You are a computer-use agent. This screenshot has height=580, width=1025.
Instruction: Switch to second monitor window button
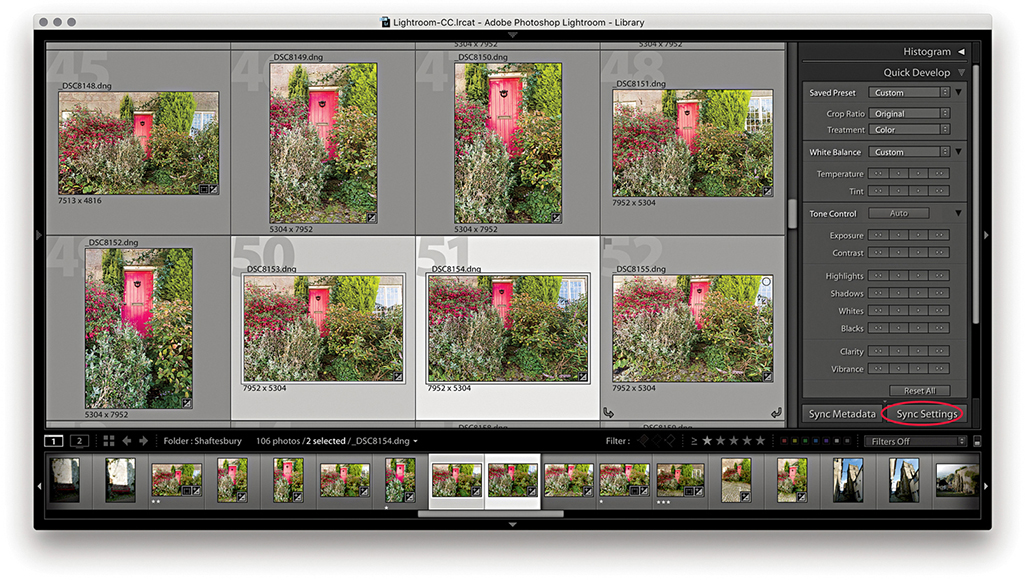[x=78, y=441]
